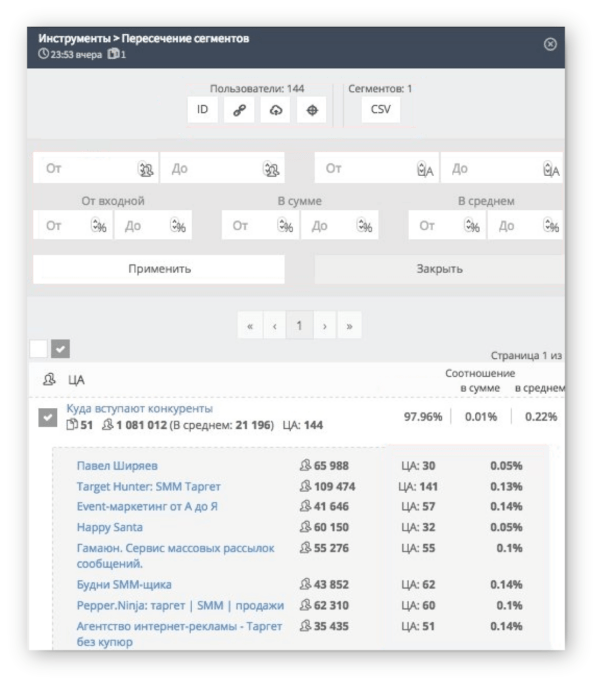The height and width of the screenshot is (685, 600).
Task: Click the member count 109 474
Action: tap(334, 486)
